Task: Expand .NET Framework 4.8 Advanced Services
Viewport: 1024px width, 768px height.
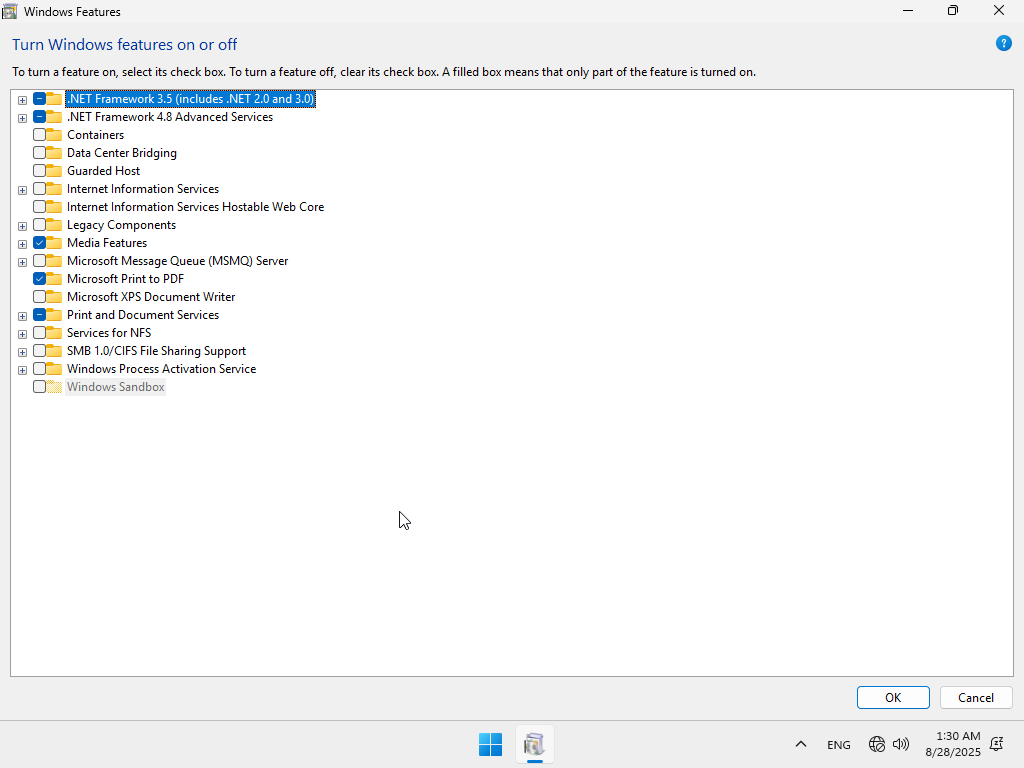Action: click(x=22, y=118)
